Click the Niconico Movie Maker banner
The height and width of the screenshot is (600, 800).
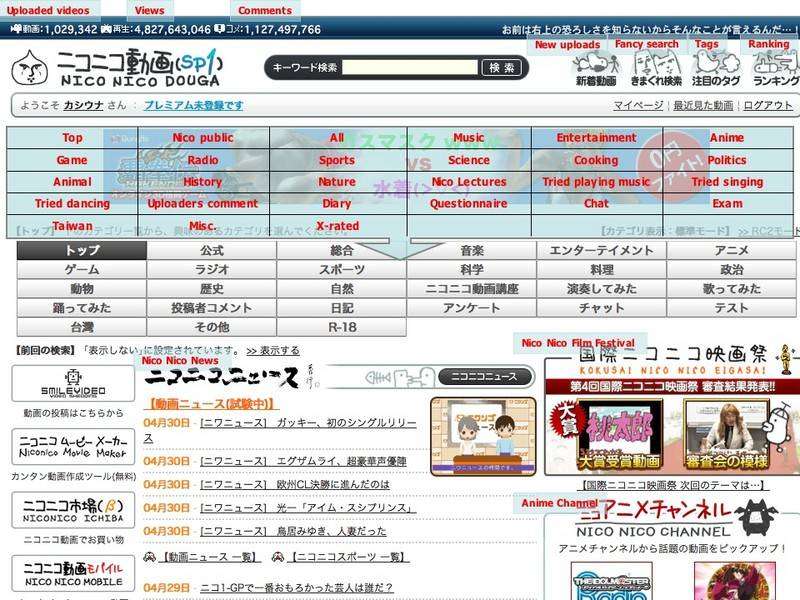74,447
